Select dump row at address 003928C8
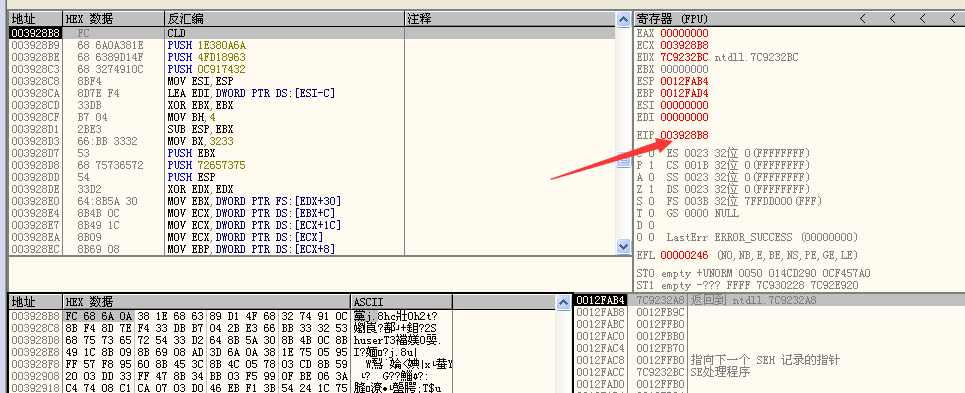The width and height of the screenshot is (965, 393). (231, 327)
